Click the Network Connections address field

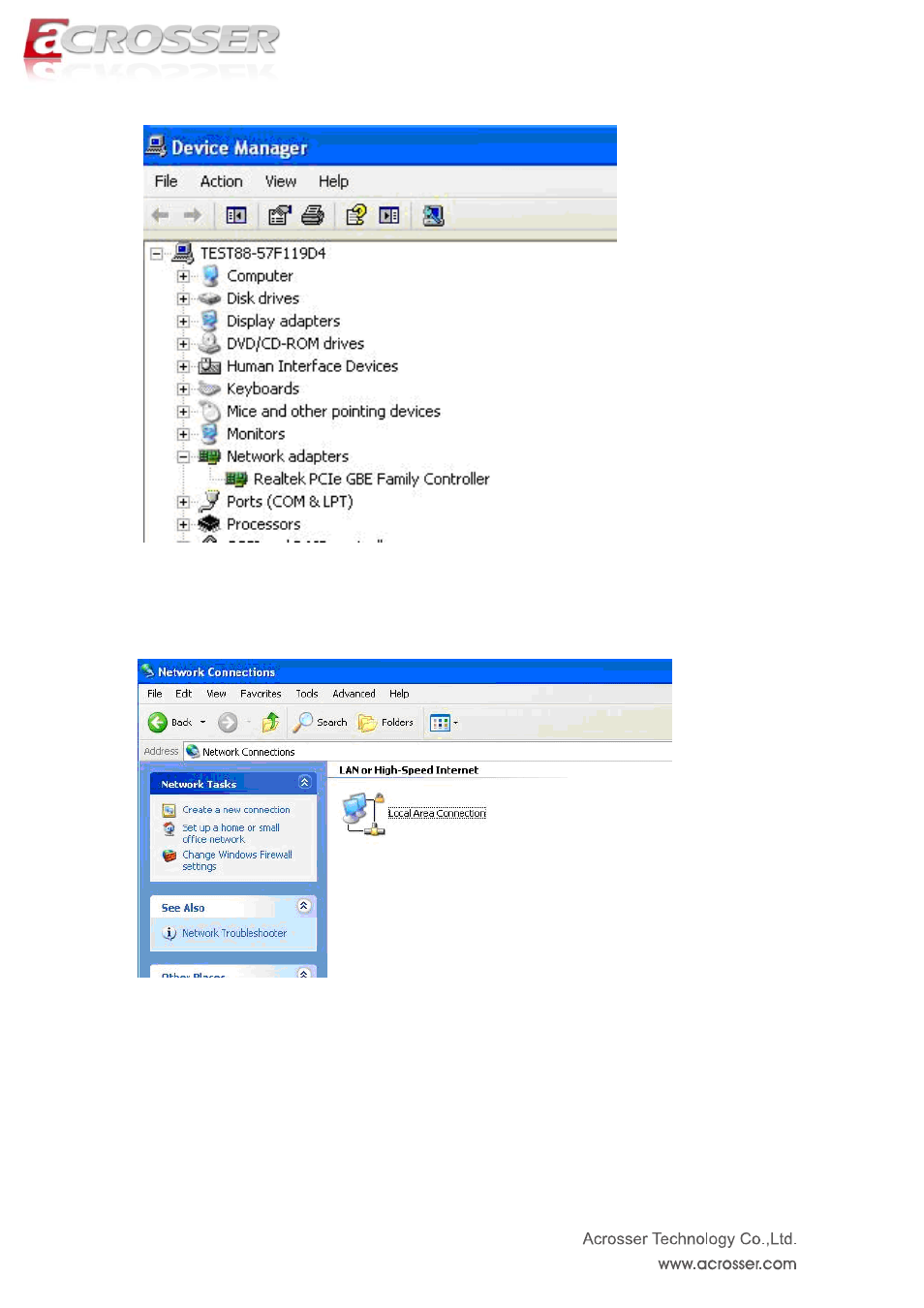tap(426, 751)
